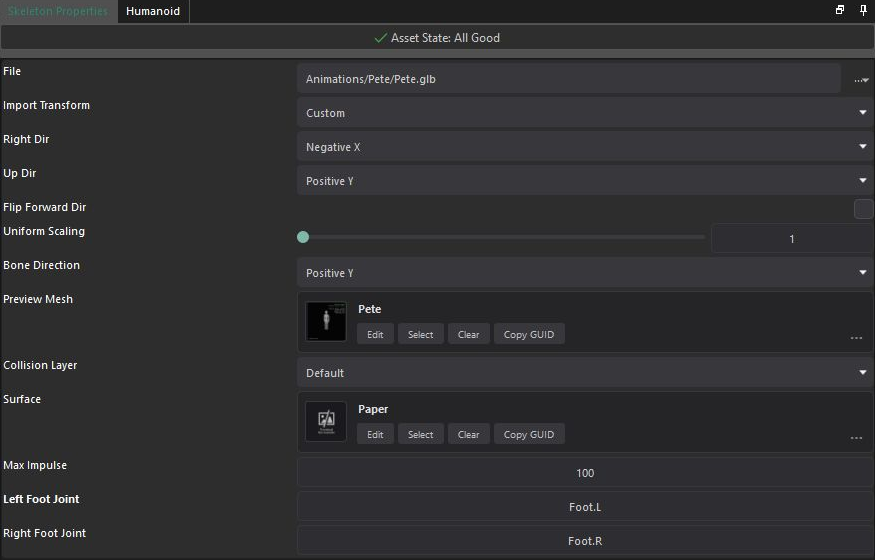Click the Bone Direction label
The width and height of the screenshot is (875, 560).
point(41,265)
